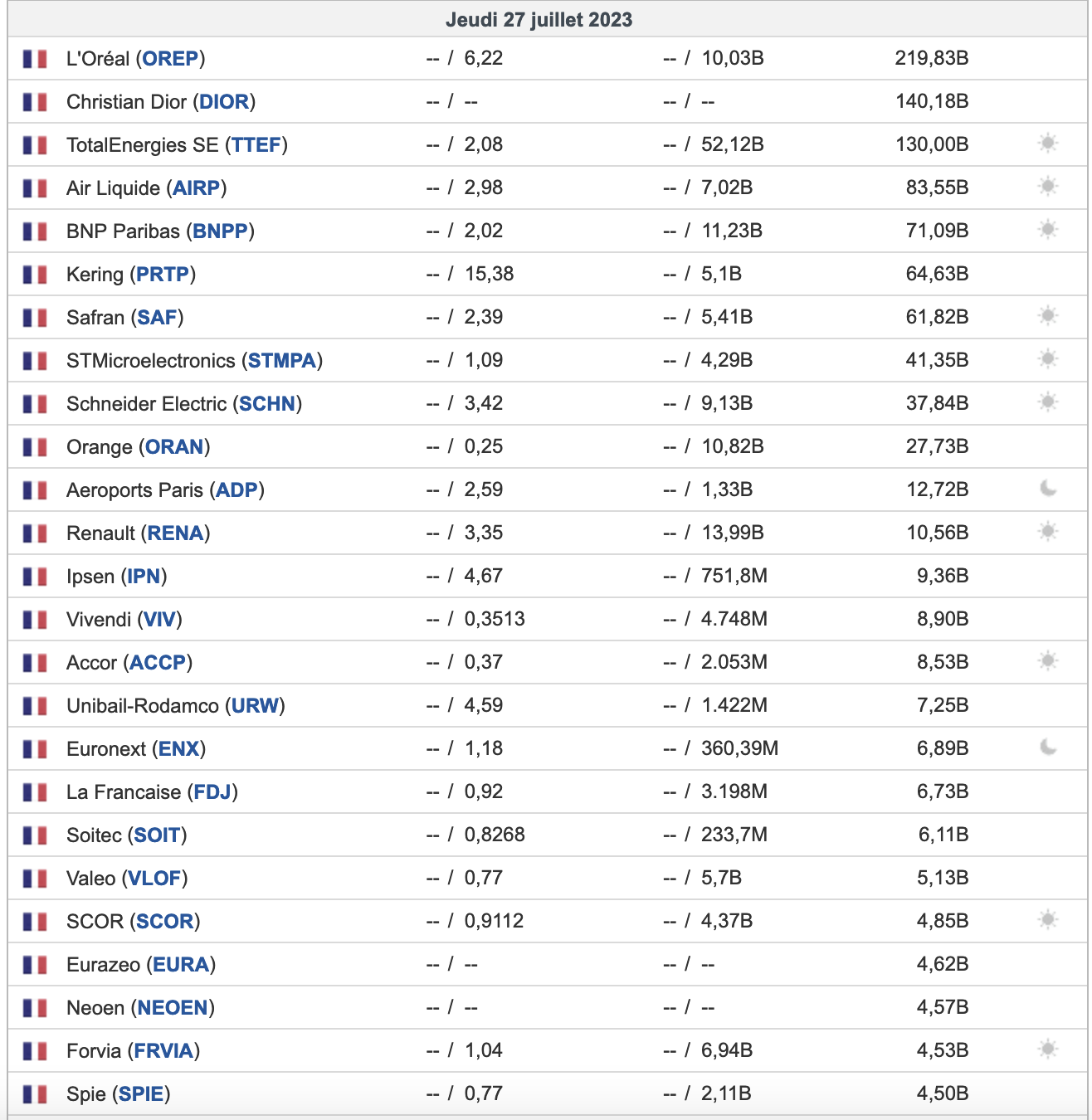
Task: Click the sun icon in TotalEnergies row
Action: (x=1048, y=144)
